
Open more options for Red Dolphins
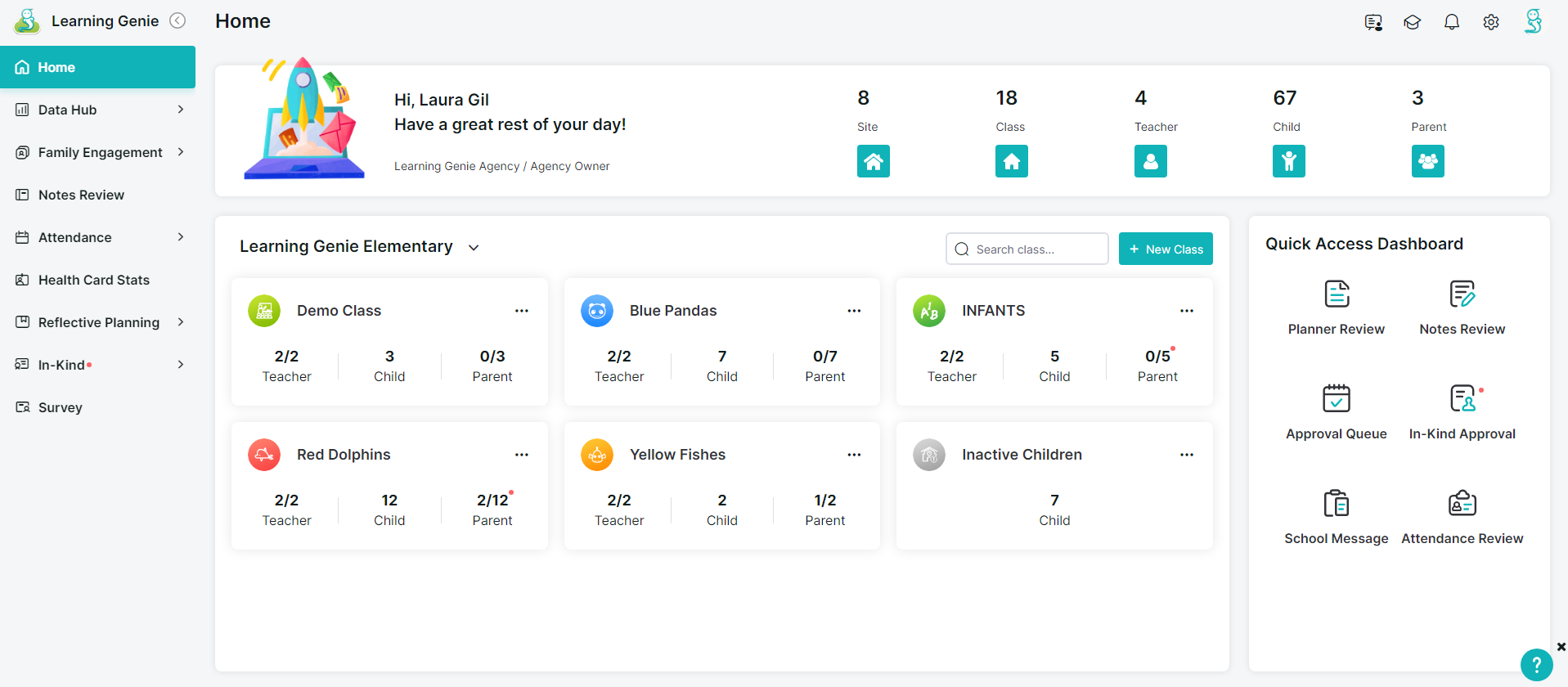522,455
